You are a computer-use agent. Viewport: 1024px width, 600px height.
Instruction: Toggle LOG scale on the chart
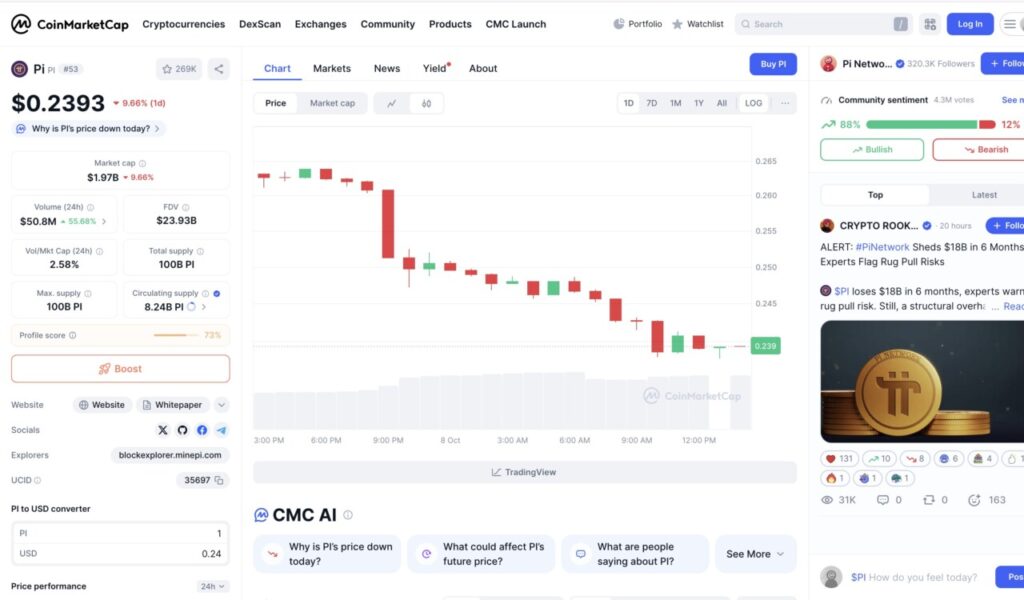[x=753, y=103]
